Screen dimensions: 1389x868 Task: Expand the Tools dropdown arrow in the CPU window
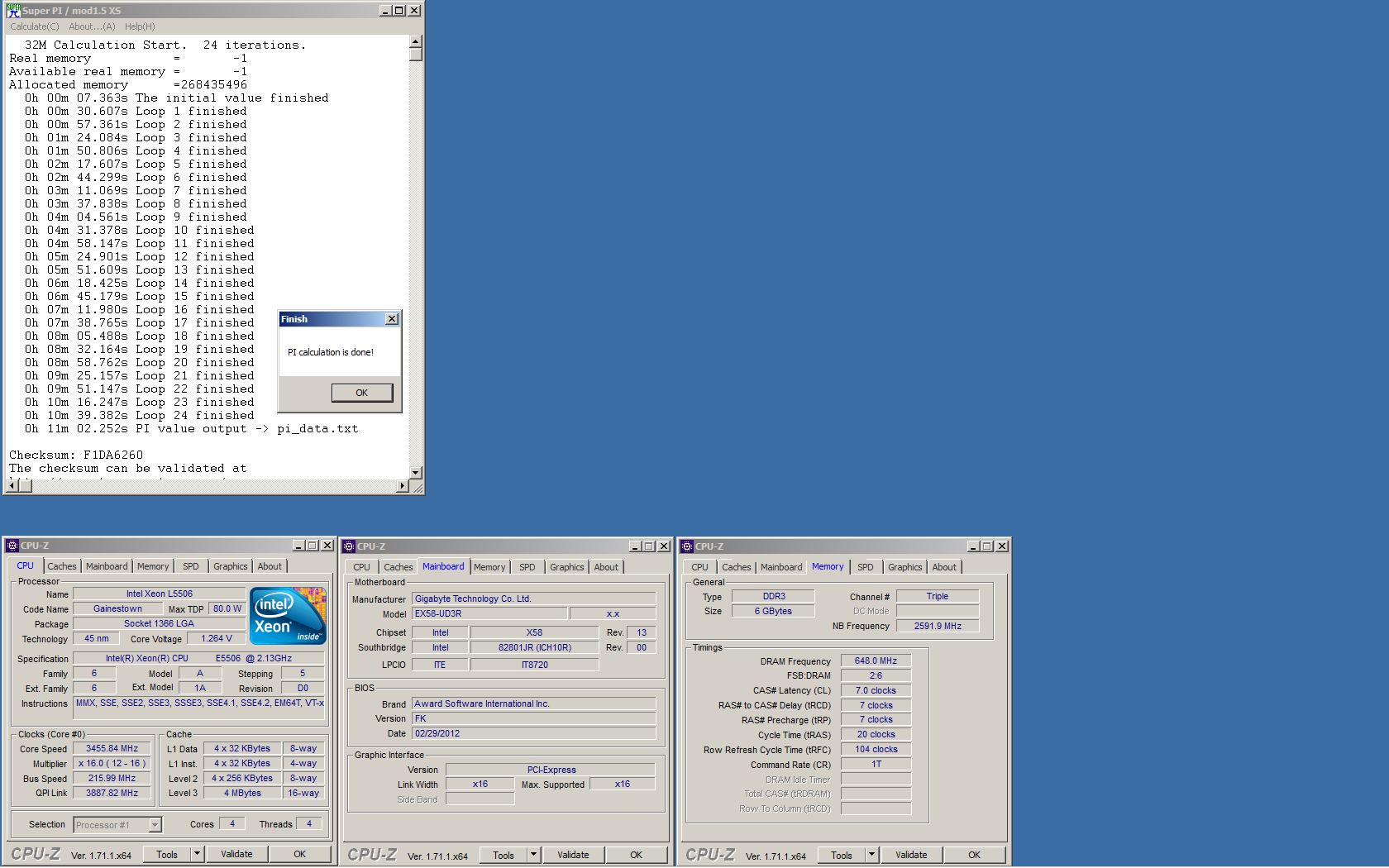point(197,854)
